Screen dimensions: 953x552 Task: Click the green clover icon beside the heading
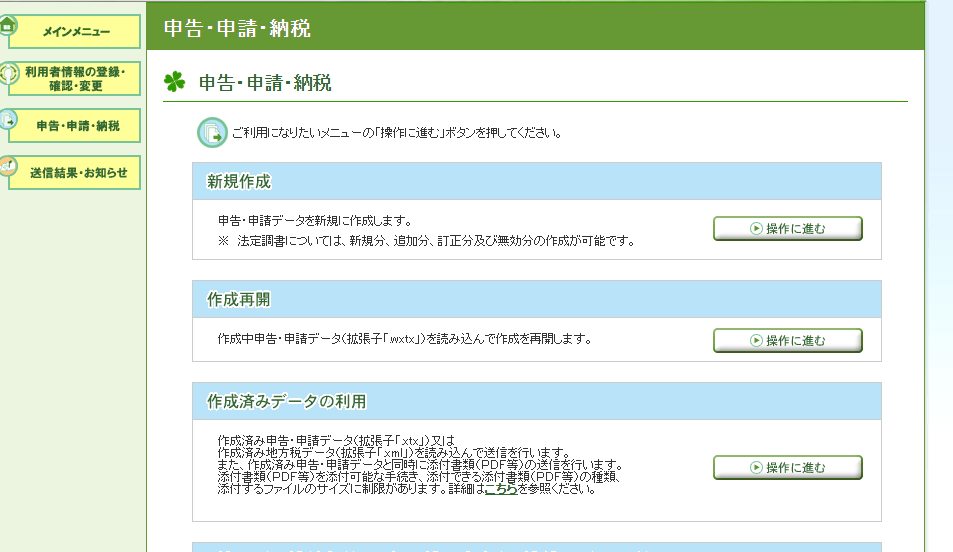click(x=175, y=83)
